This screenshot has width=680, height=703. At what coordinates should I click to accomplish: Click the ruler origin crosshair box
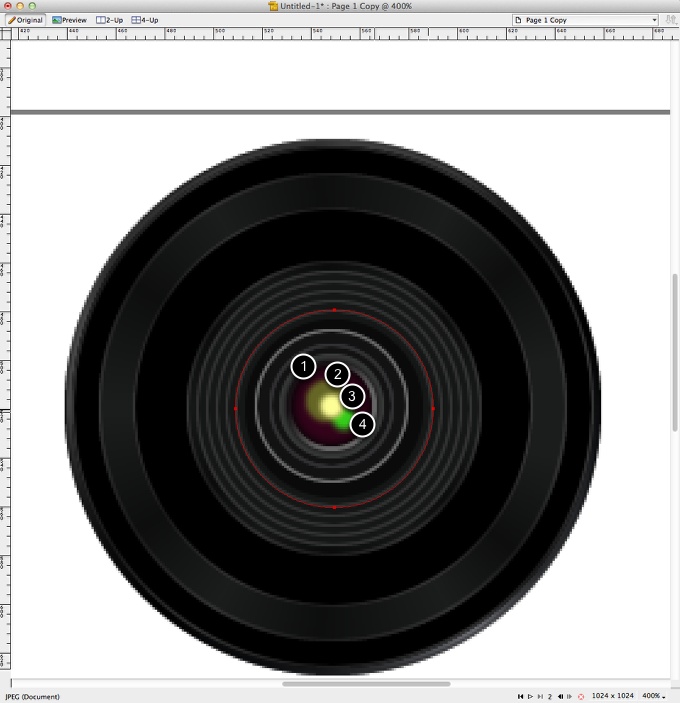5,34
